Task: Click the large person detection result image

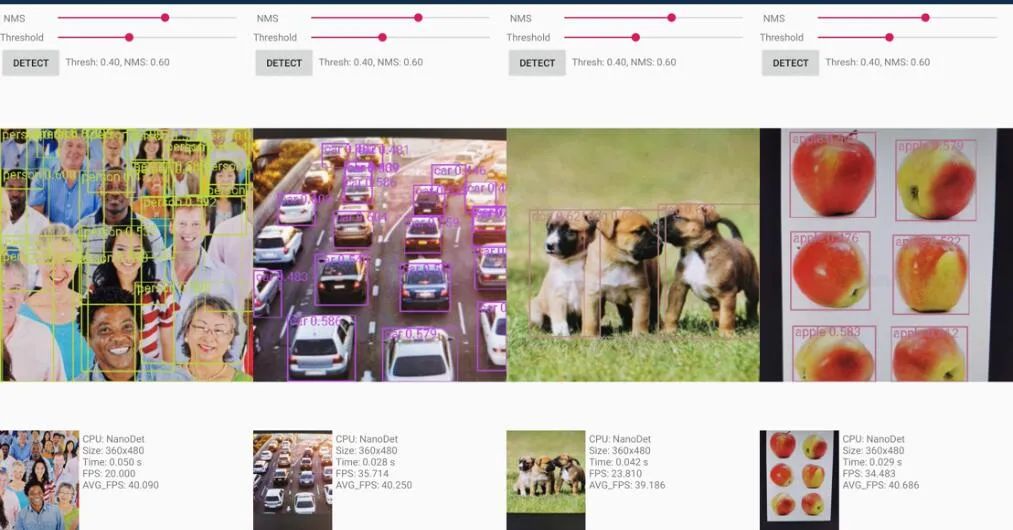Action: coord(127,255)
